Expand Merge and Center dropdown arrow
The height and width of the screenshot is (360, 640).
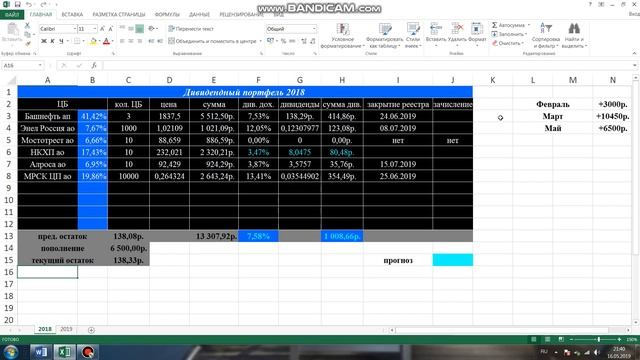click(260, 41)
